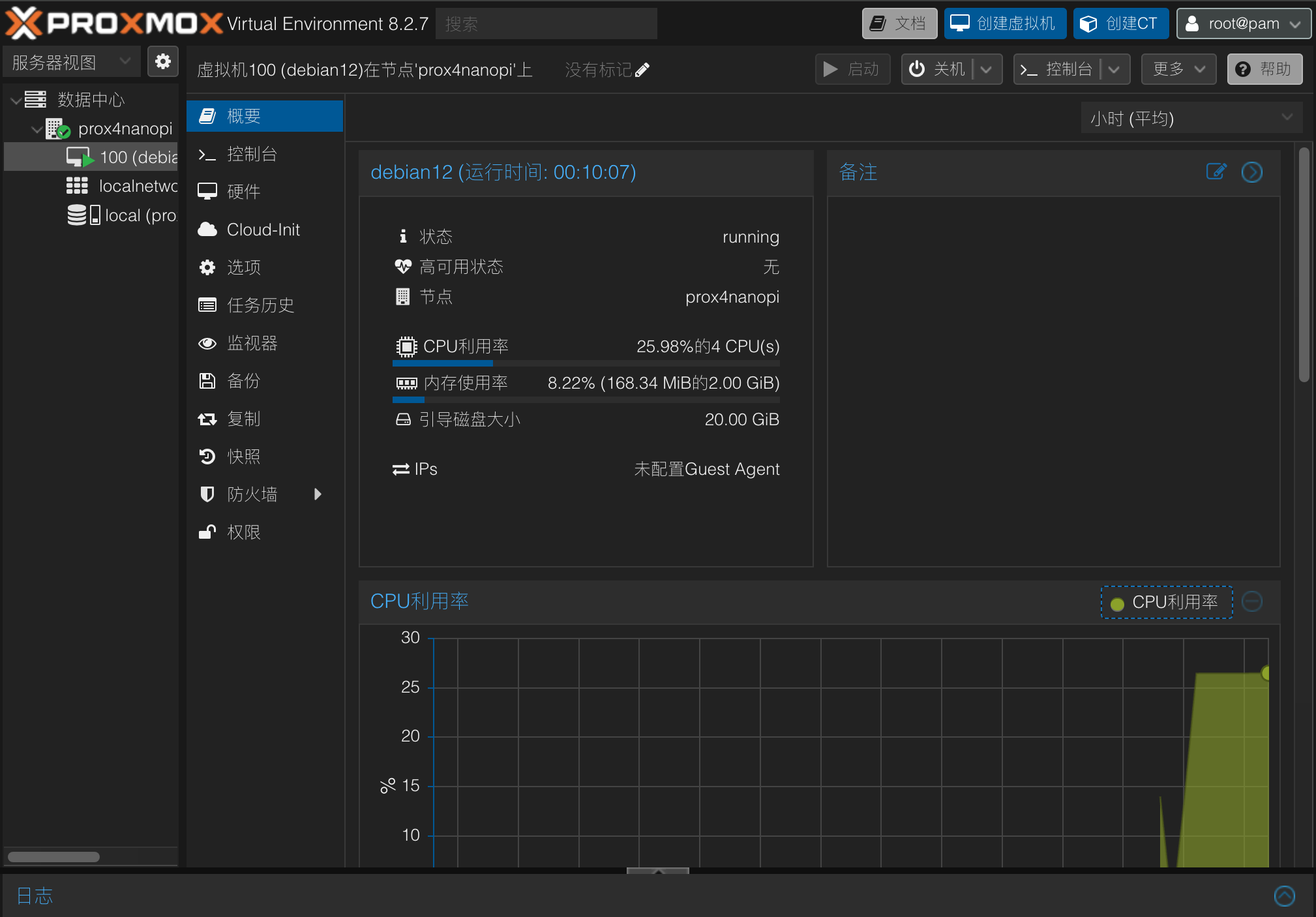Image resolution: width=1316 pixels, height=917 pixels.
Task: Click the info icon next to 状态
Action: [403, 236]
